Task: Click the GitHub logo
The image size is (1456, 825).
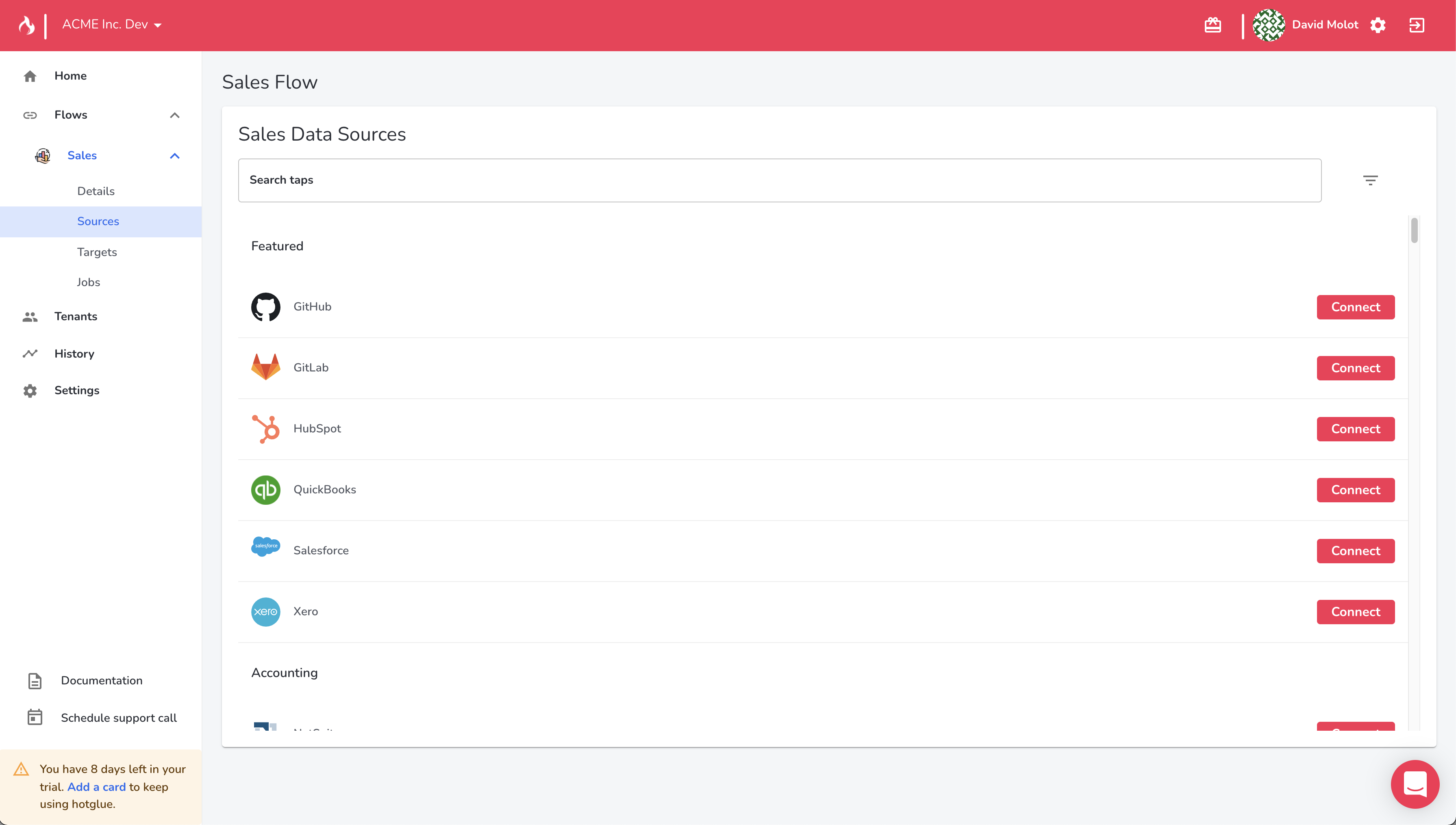Action: click(265, 306)
